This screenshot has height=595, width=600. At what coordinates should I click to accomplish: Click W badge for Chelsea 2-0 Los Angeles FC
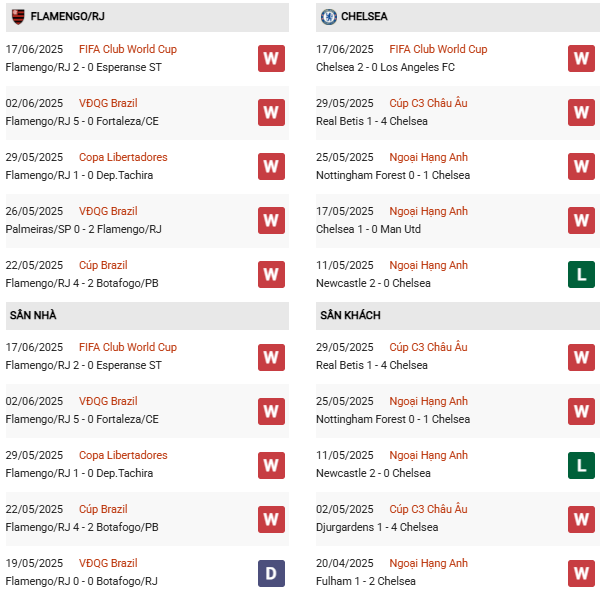(581, 58)
